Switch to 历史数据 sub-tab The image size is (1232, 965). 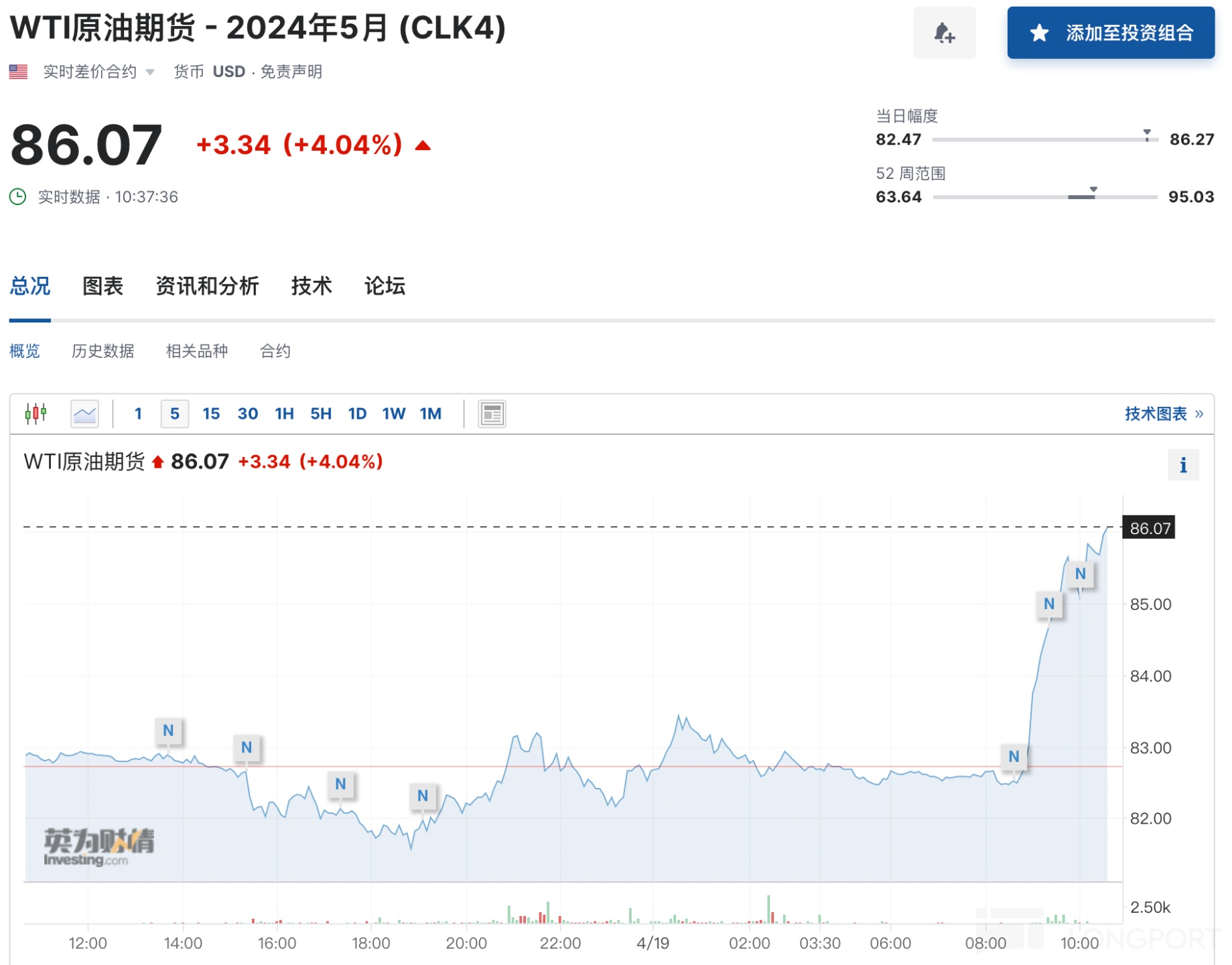(102, 351)
